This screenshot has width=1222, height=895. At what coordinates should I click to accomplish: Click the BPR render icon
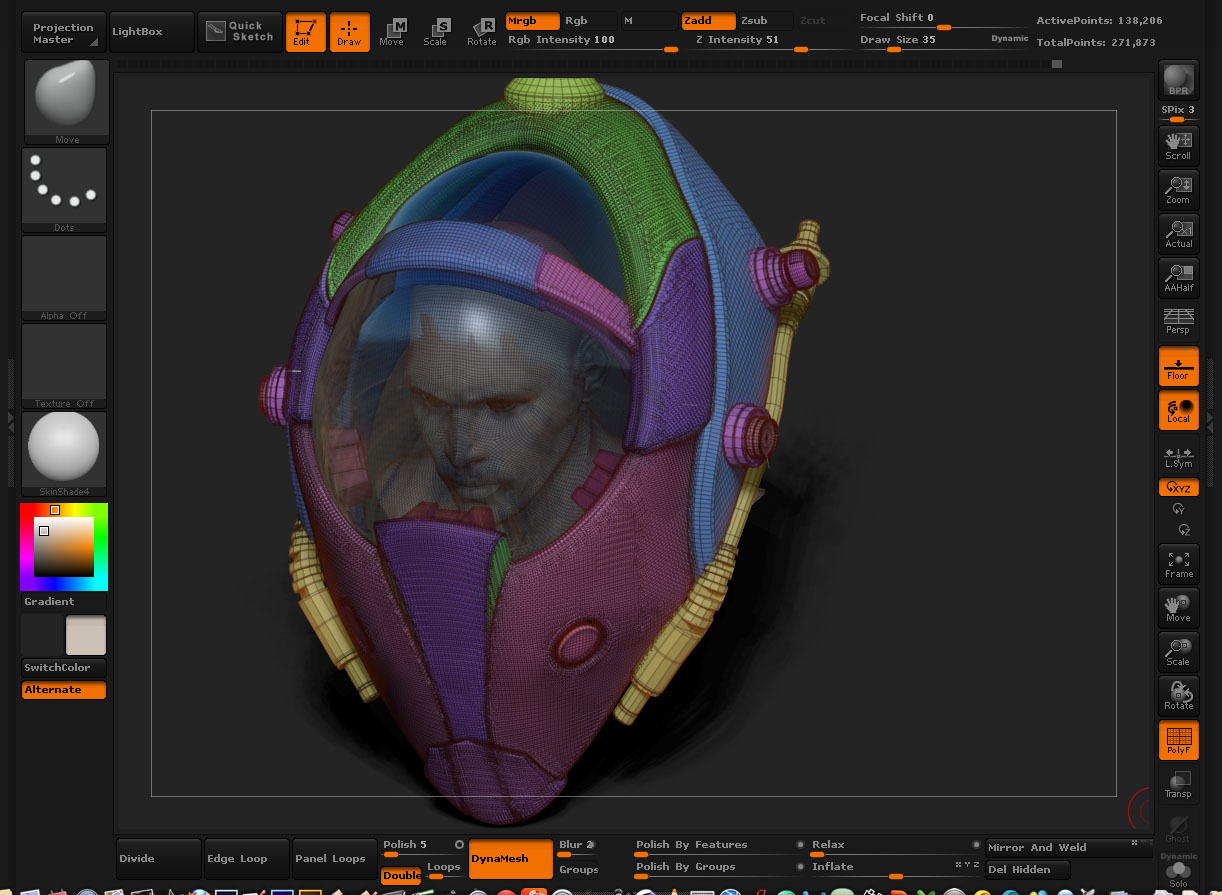1178,80
